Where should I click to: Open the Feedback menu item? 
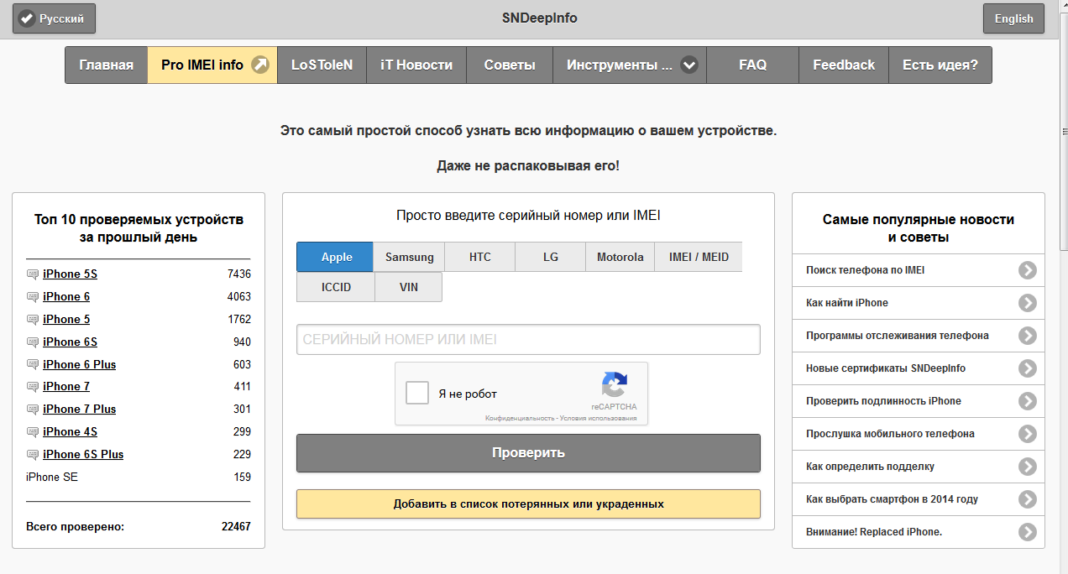point(843,65)
